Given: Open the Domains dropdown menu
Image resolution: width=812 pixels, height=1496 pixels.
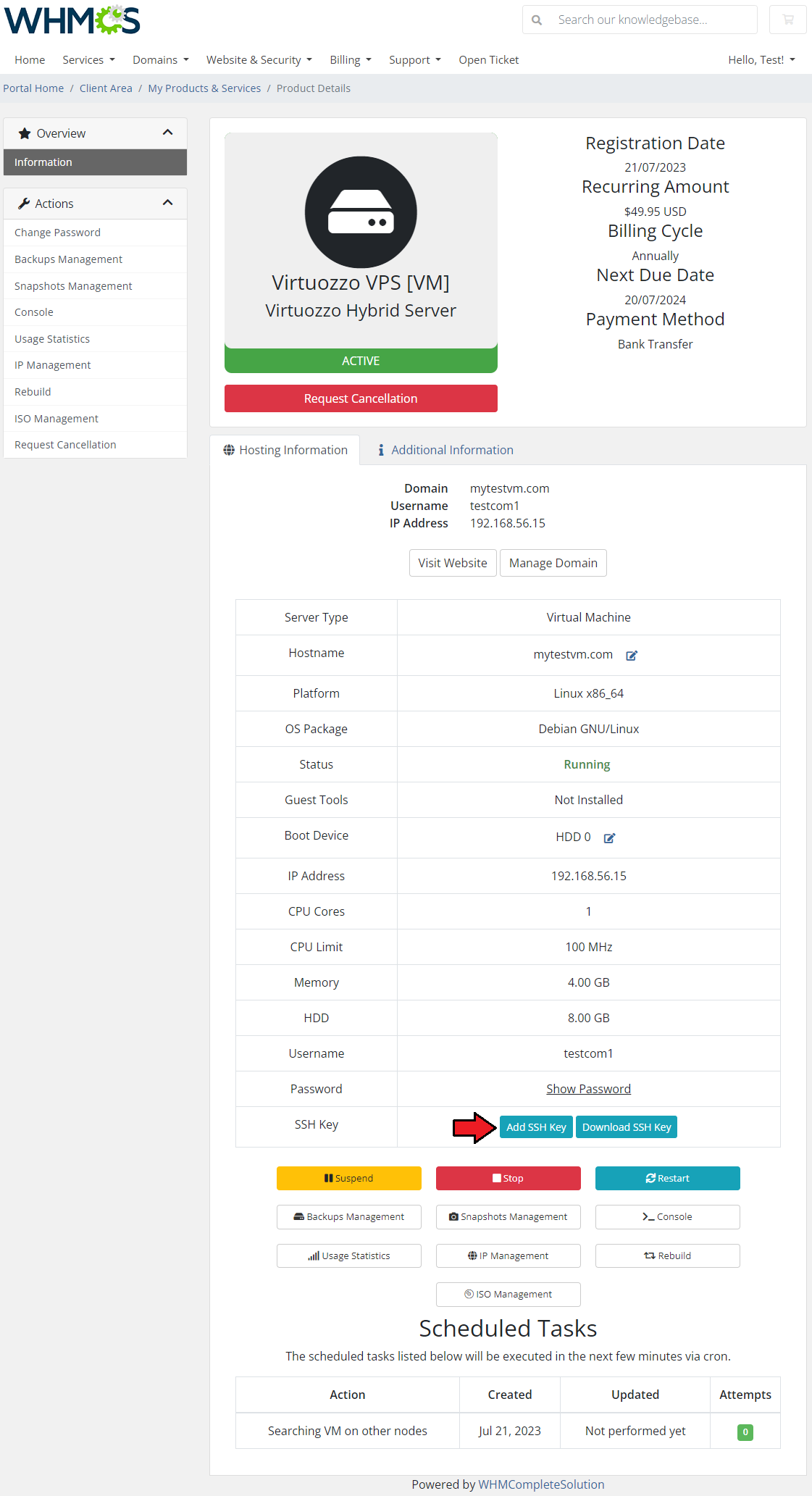Looking at the screenshot, I should point(160,59).
